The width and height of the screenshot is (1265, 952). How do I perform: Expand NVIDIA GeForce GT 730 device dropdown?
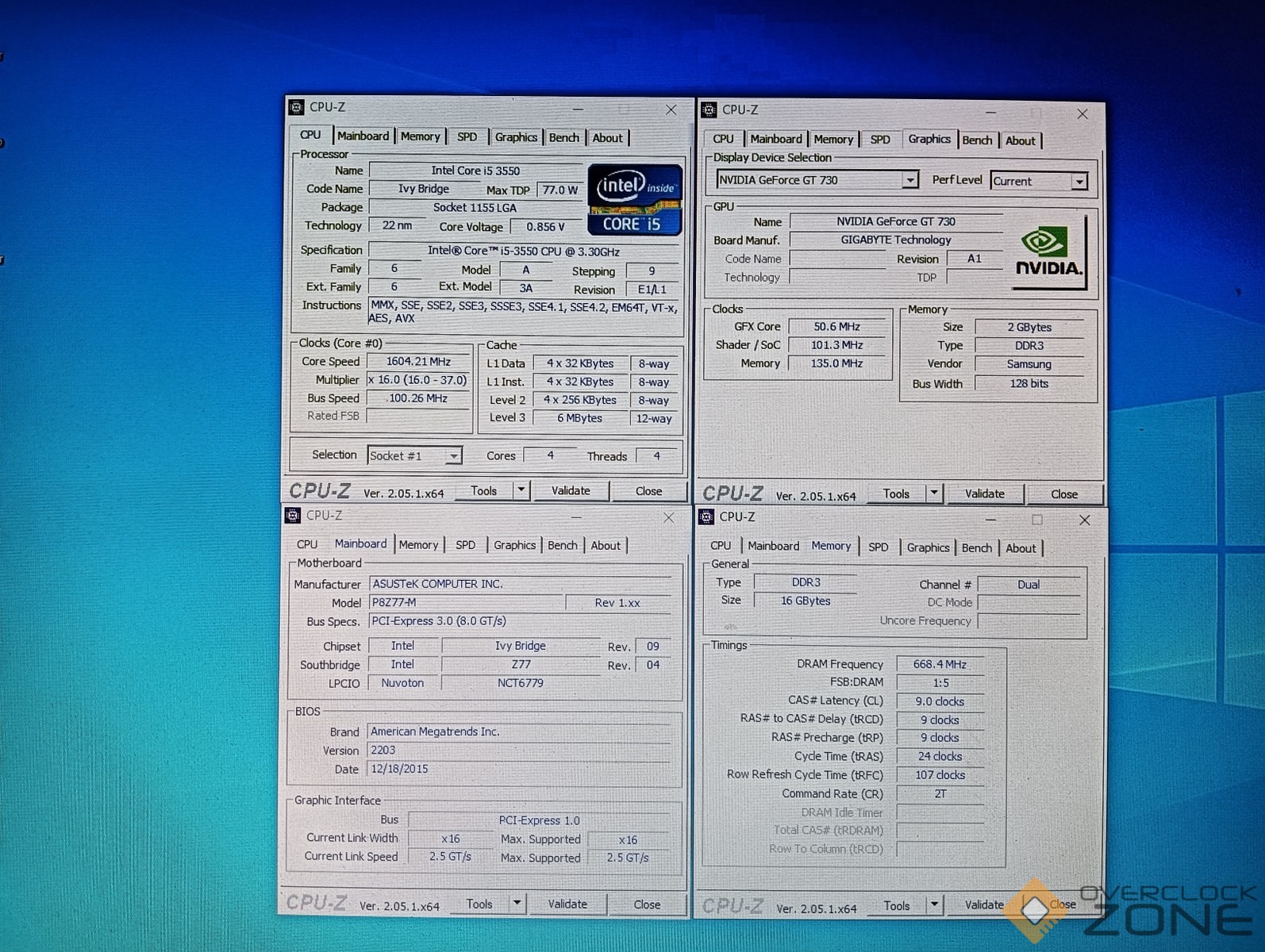pyautogui.click(x=909, y=181)
